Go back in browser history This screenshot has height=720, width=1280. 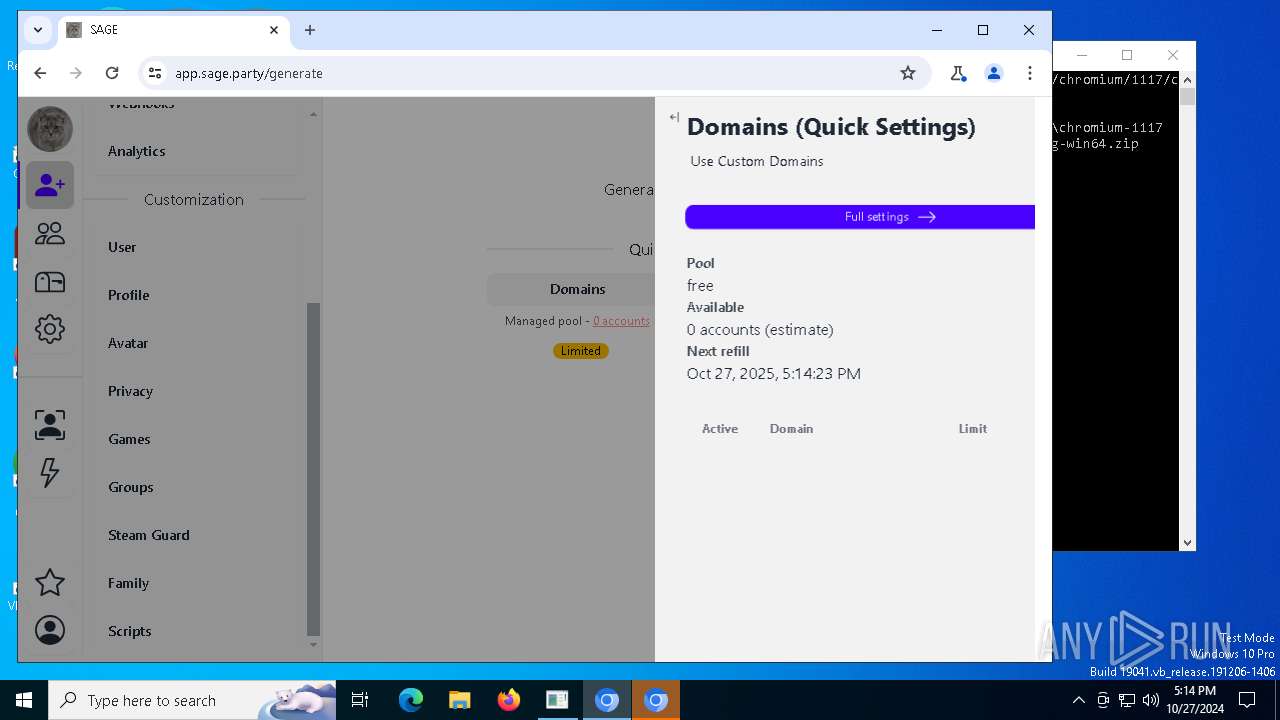point(40,73)
